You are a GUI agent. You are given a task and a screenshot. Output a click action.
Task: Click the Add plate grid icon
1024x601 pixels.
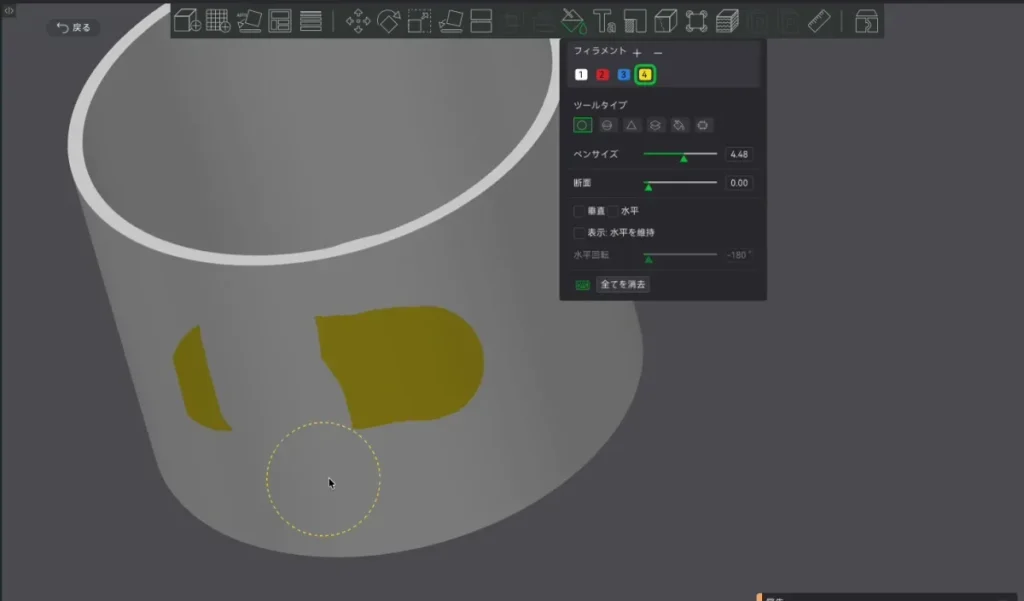[218, 21]
